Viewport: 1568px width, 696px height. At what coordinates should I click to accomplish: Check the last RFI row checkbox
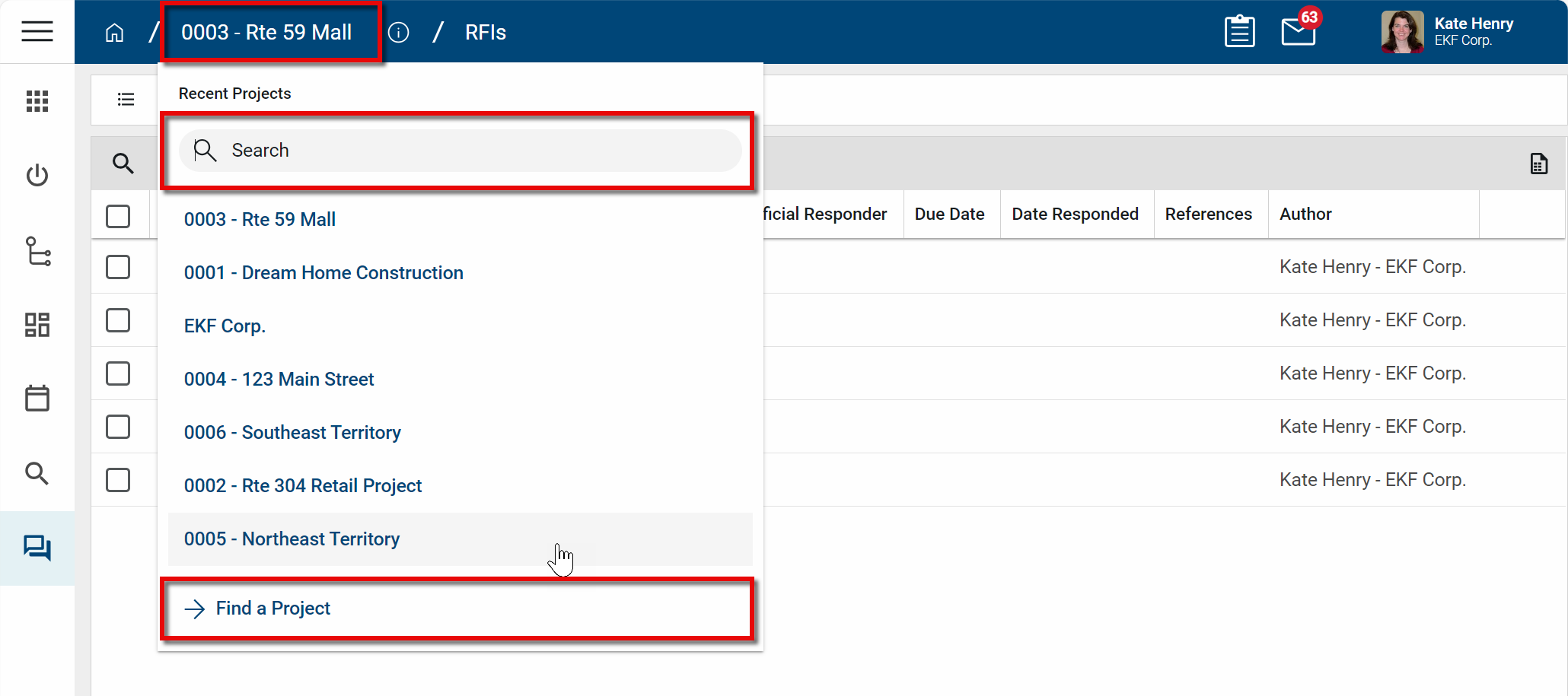(x=118, y=480)
